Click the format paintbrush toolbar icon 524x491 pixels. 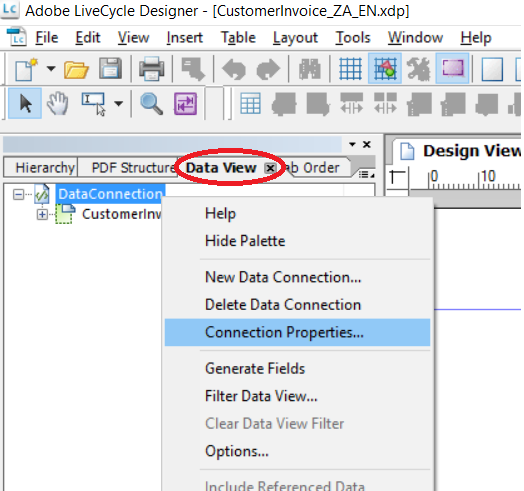[193, 69]
